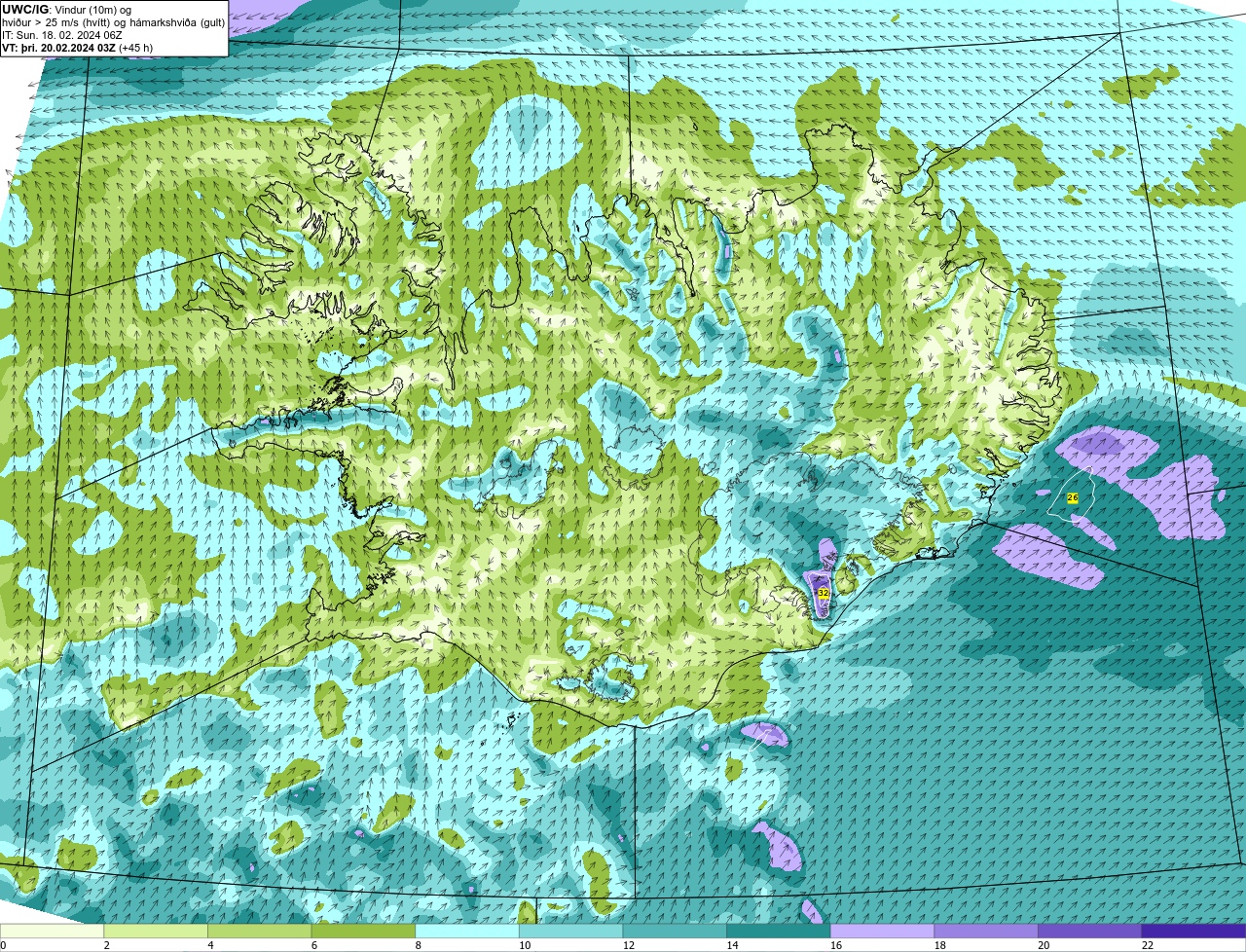Pick the light cyan swatch between 8 and 10
The image size is (1246, 952).
[467, 931]
